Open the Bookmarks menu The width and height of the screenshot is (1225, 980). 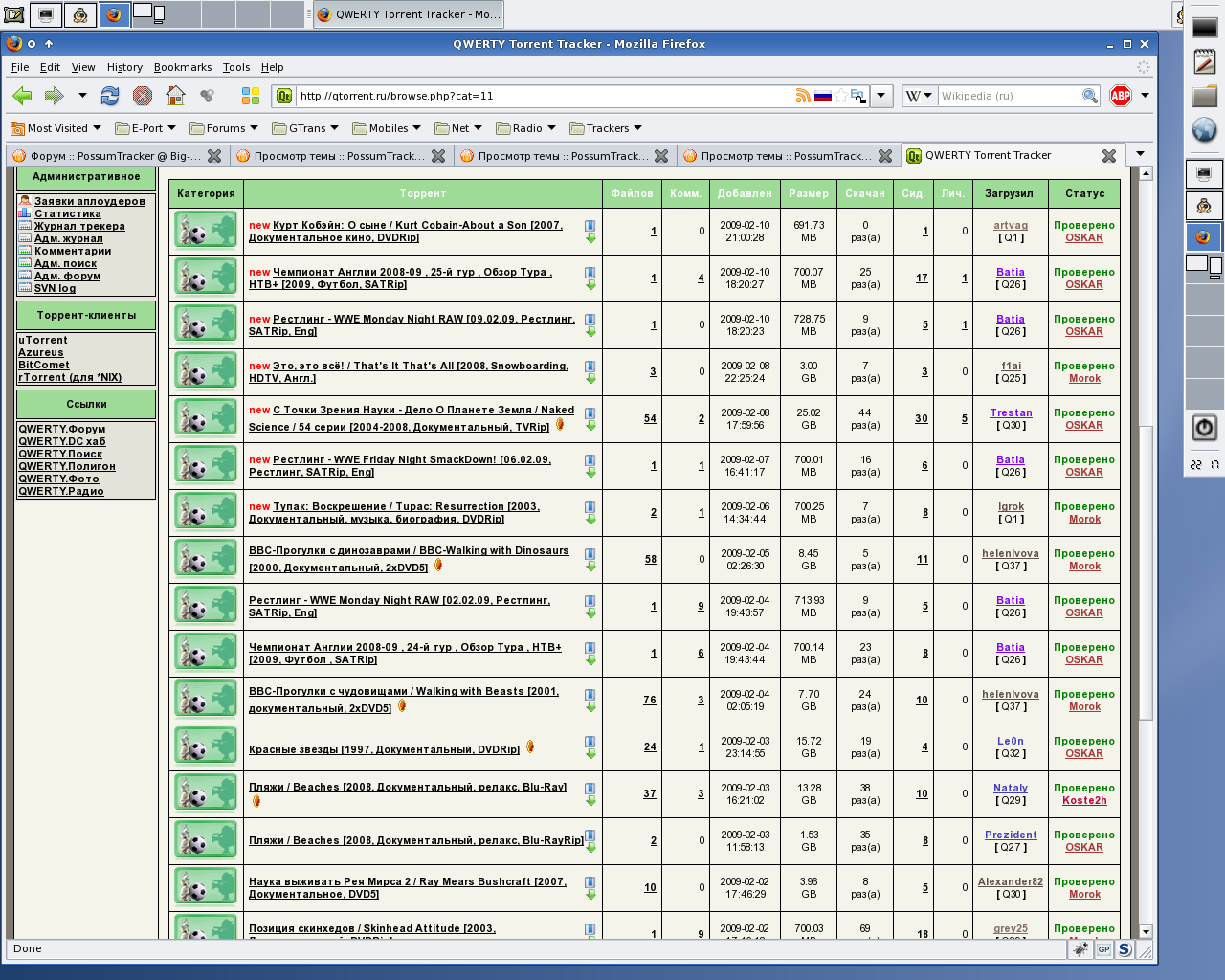tap(182, 67)
